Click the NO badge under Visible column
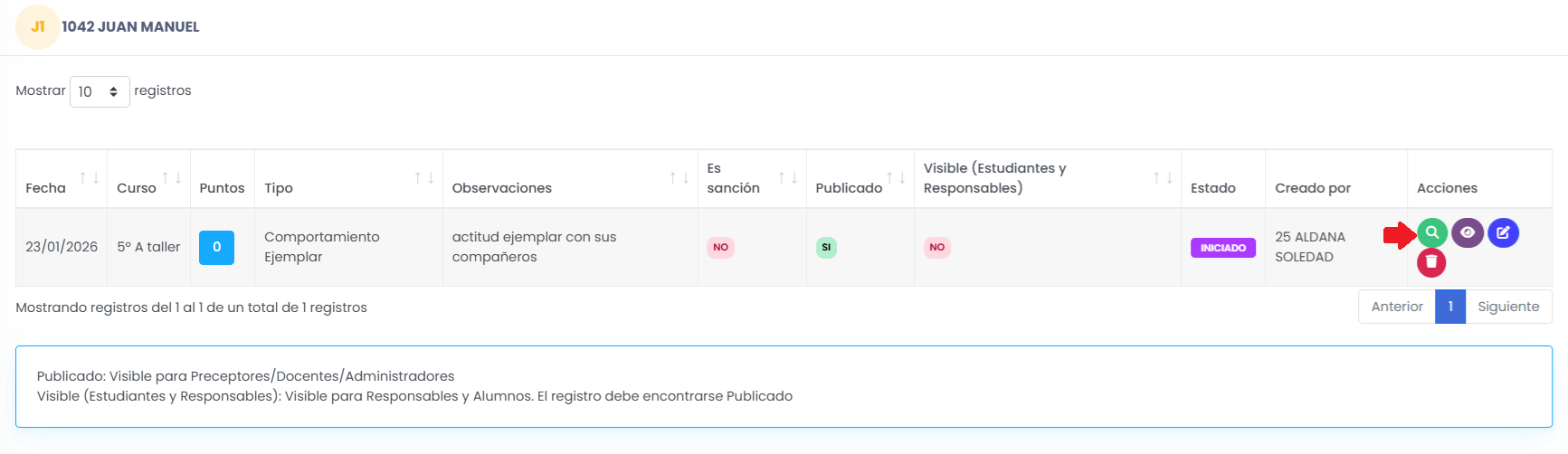 (937, 247)
